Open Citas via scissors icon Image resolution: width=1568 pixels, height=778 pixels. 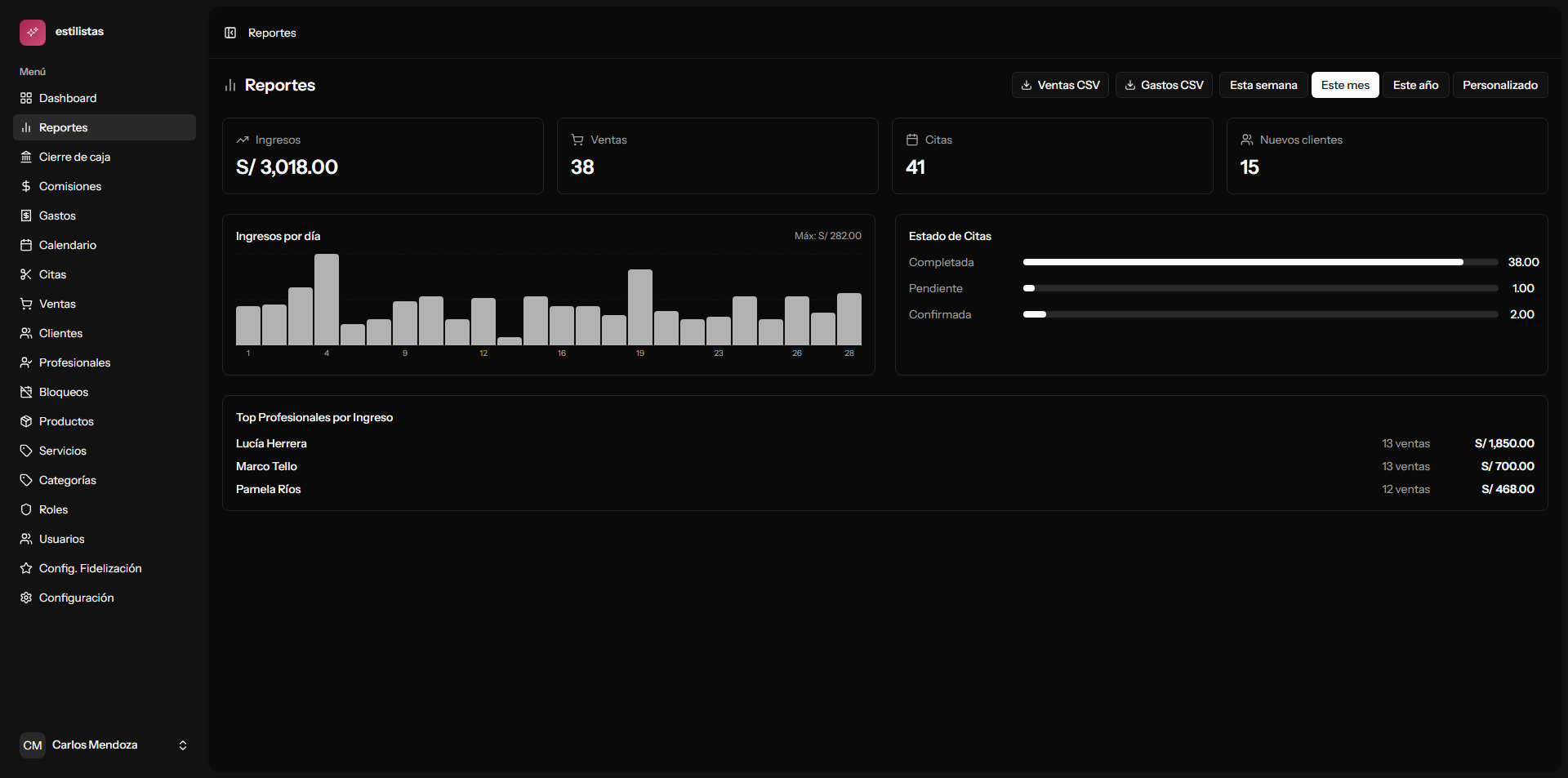click(26, 274)
